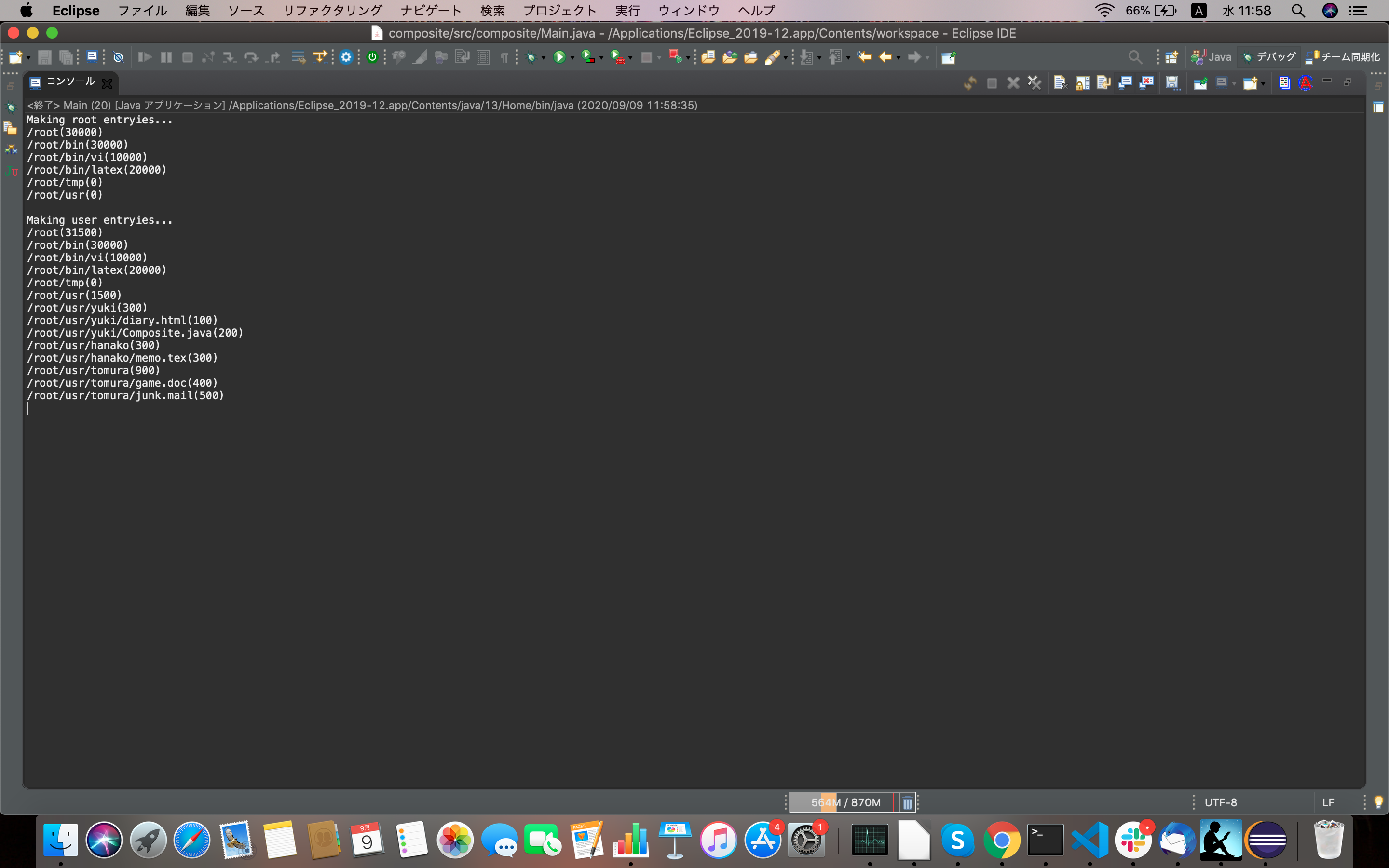
Task: Switch to the デバッグ perspective
Action: pyautogui.click(x=1269, y=57)
